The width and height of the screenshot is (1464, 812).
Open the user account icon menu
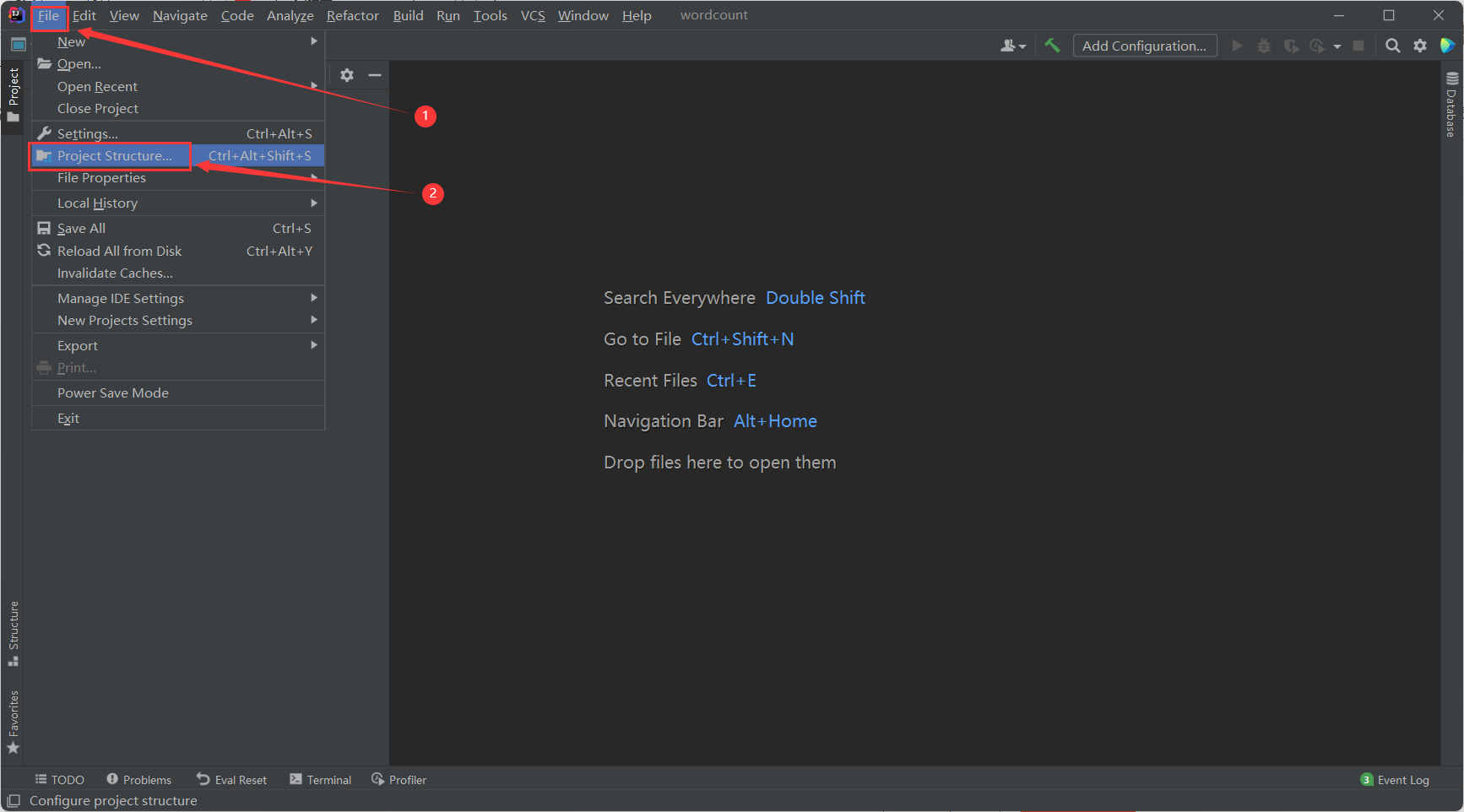[x=1012, y=46]
